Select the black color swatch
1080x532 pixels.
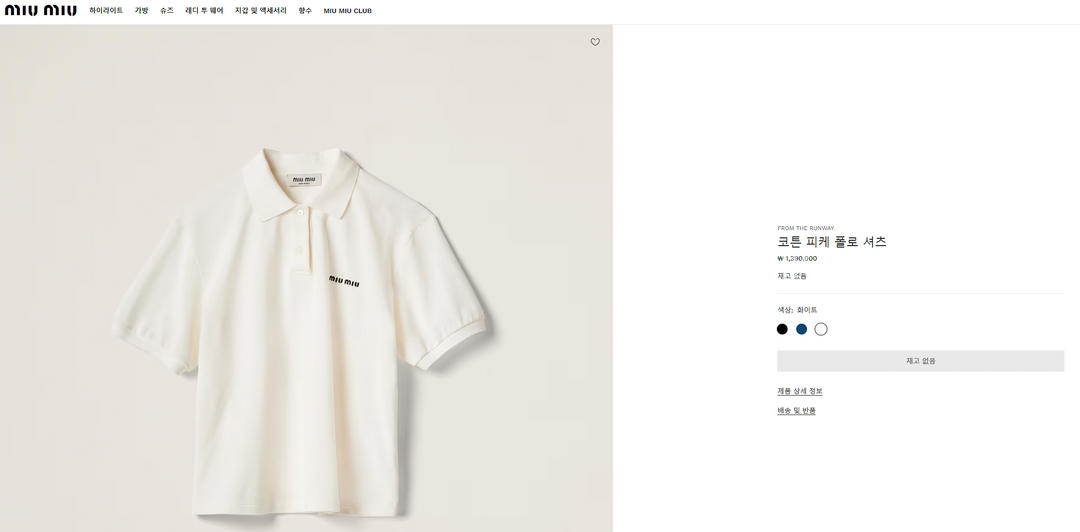[782, 329]
